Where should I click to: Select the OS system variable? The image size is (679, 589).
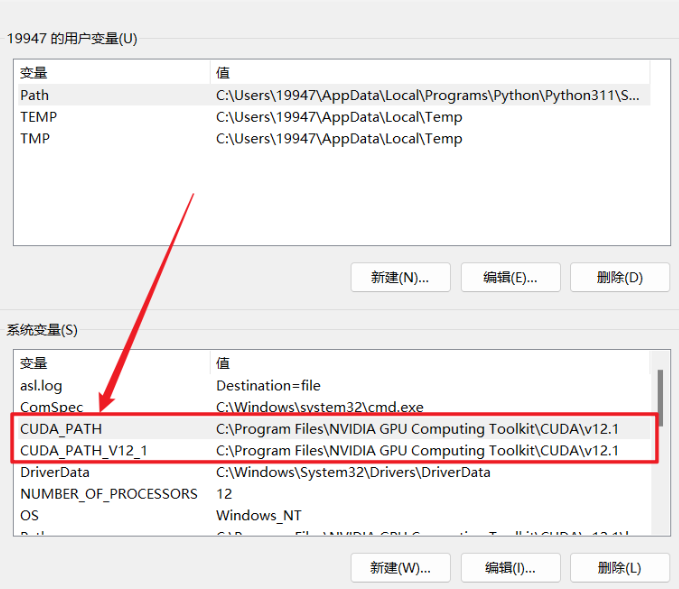(x=333, y=515)
